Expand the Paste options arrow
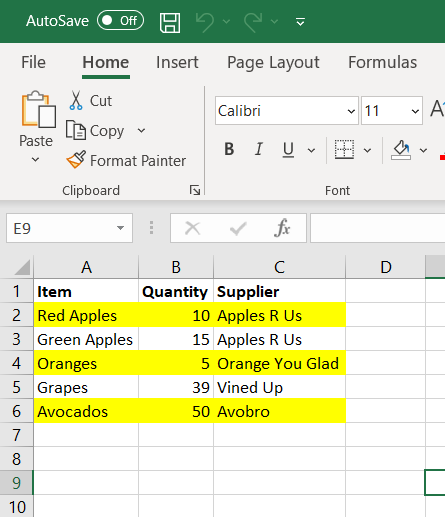445x517 pixels. coord(35,160)
